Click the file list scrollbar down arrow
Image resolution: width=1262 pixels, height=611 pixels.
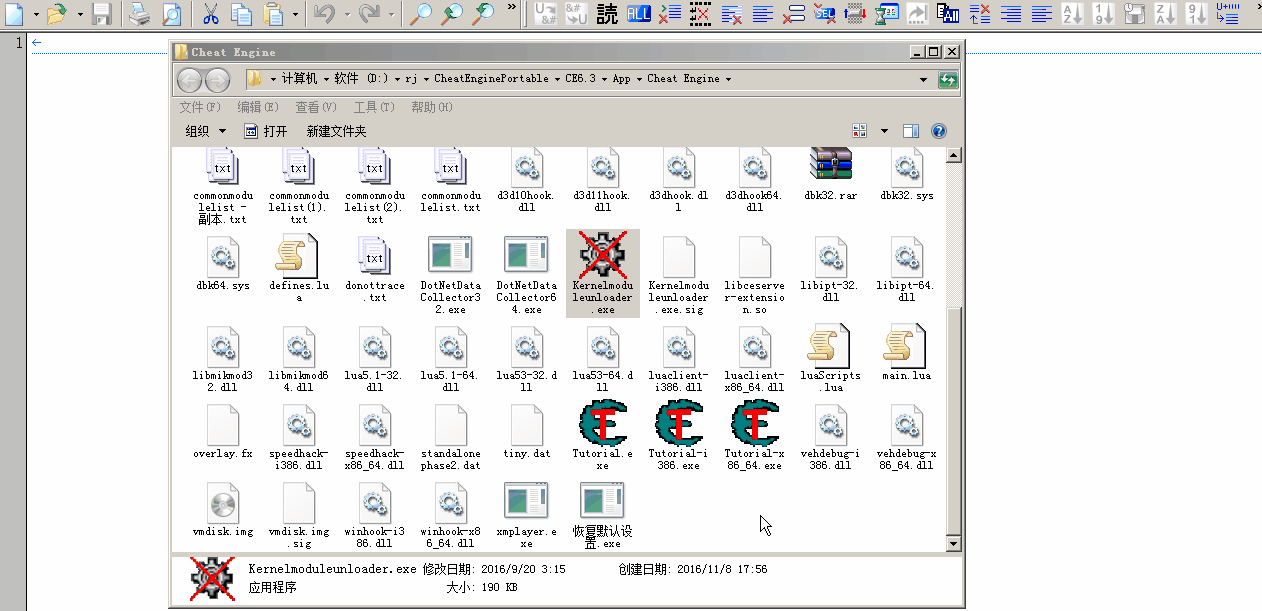[x=953, y=543]
